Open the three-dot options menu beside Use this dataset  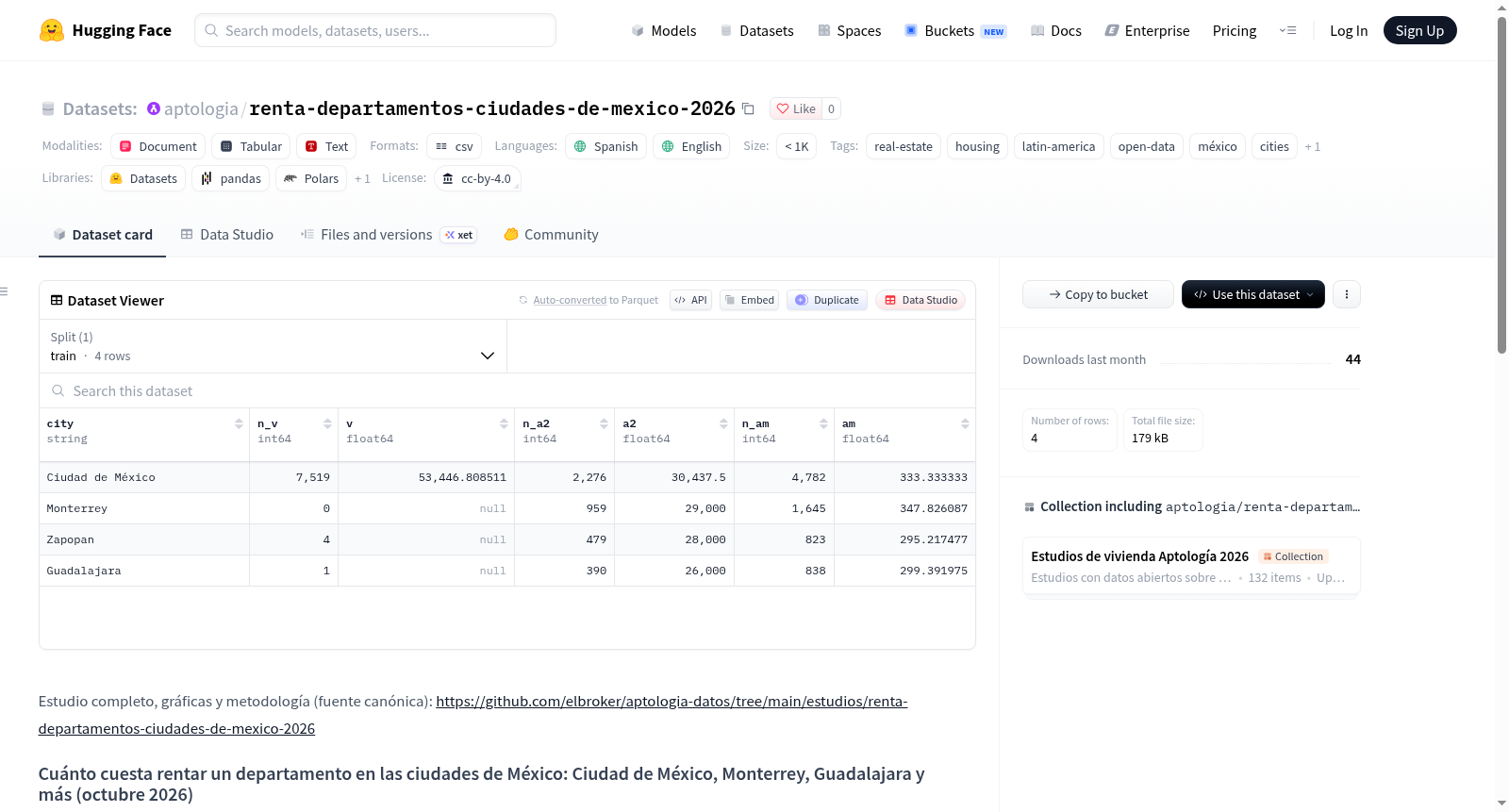click(x=1347, y=294)
